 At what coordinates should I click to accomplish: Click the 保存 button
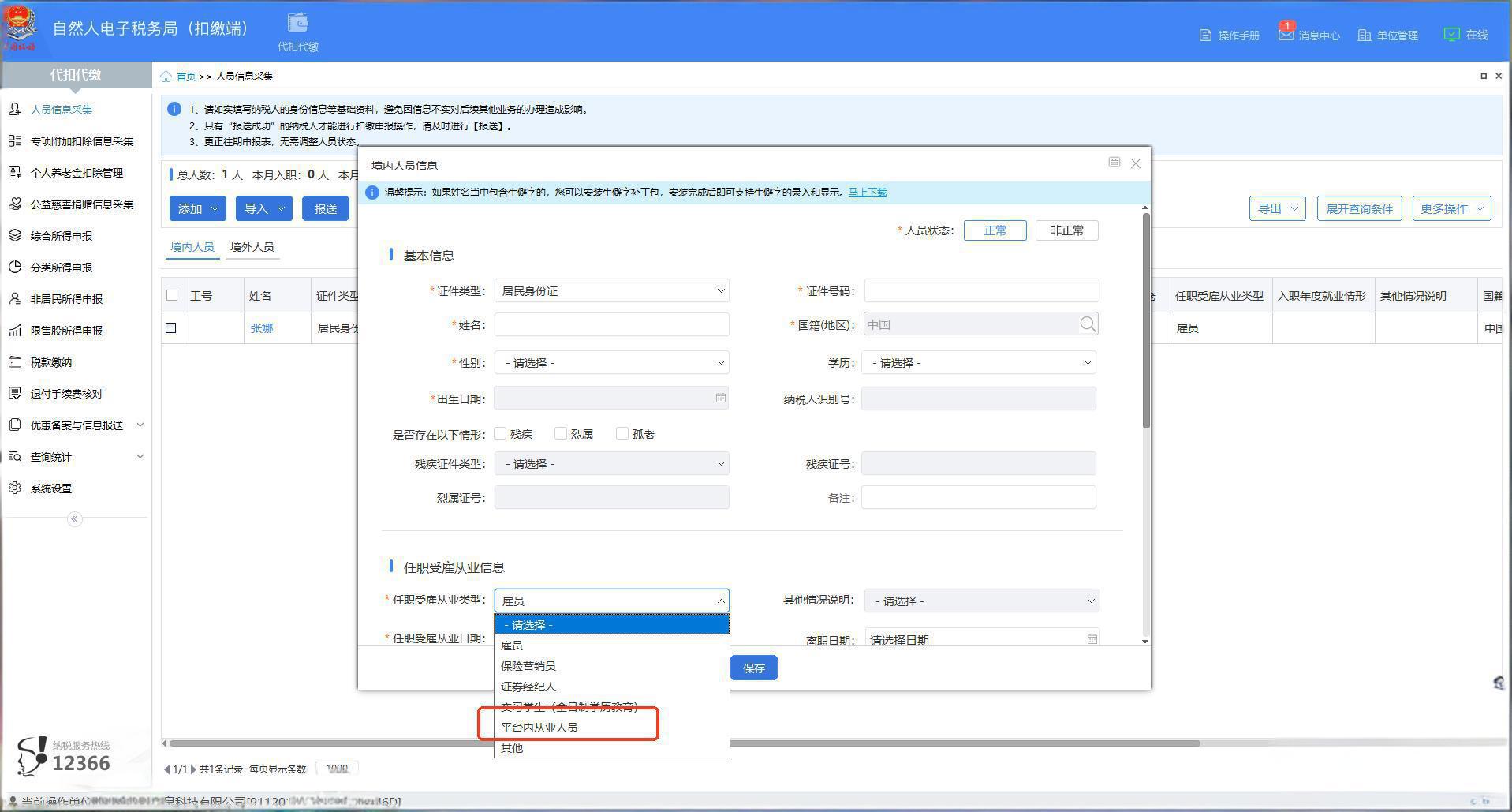(752, 667)
